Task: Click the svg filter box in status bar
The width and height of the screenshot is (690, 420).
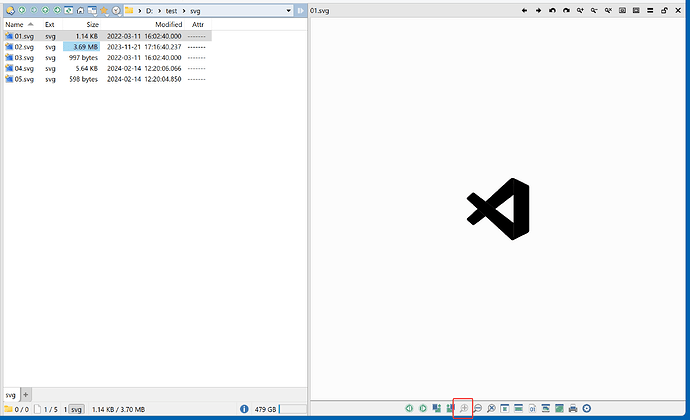Action: (x=76, y=409)
